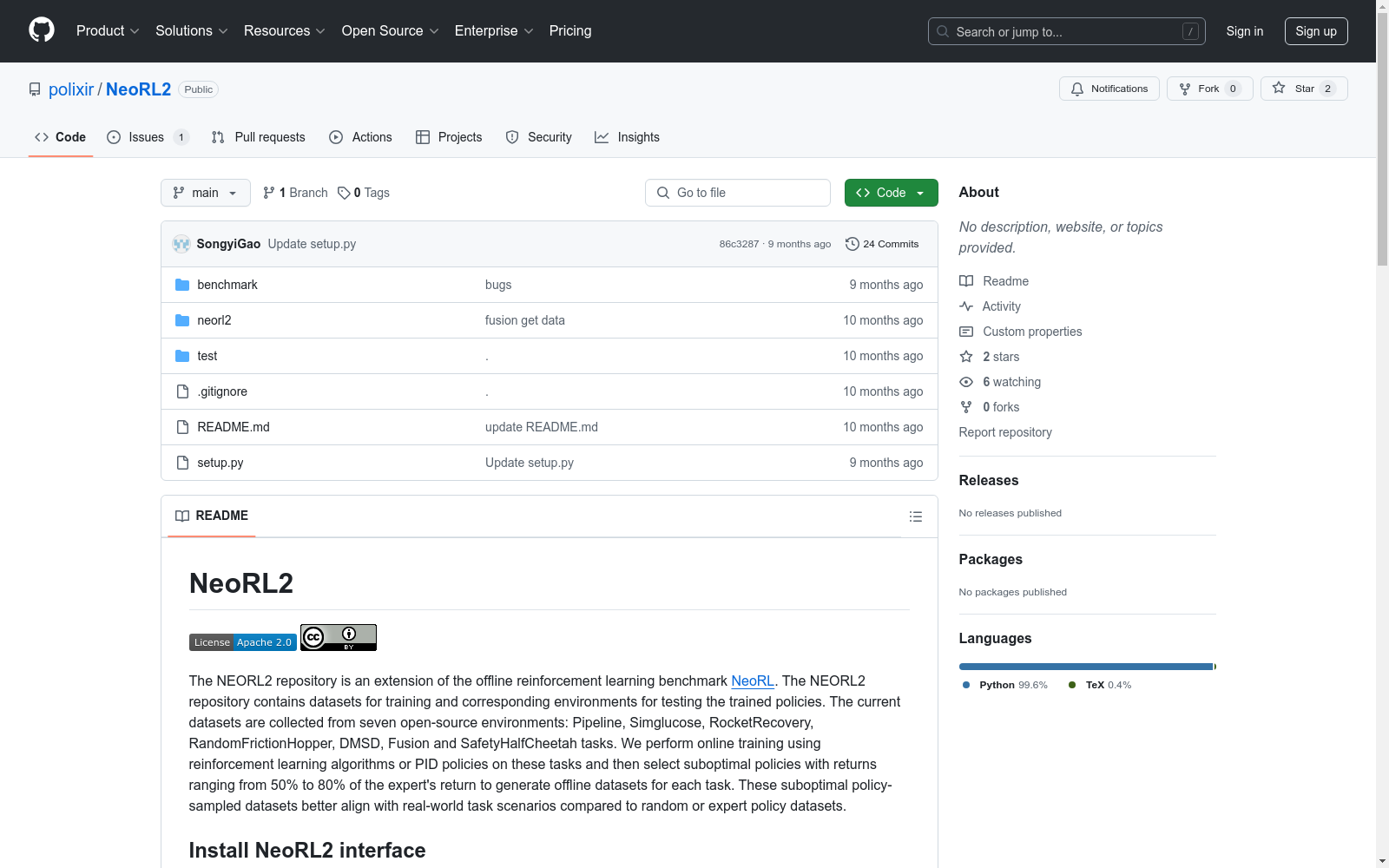The image size is (1389, 868).
Task: View the 0 Tags link
Action: click(364, 193)
